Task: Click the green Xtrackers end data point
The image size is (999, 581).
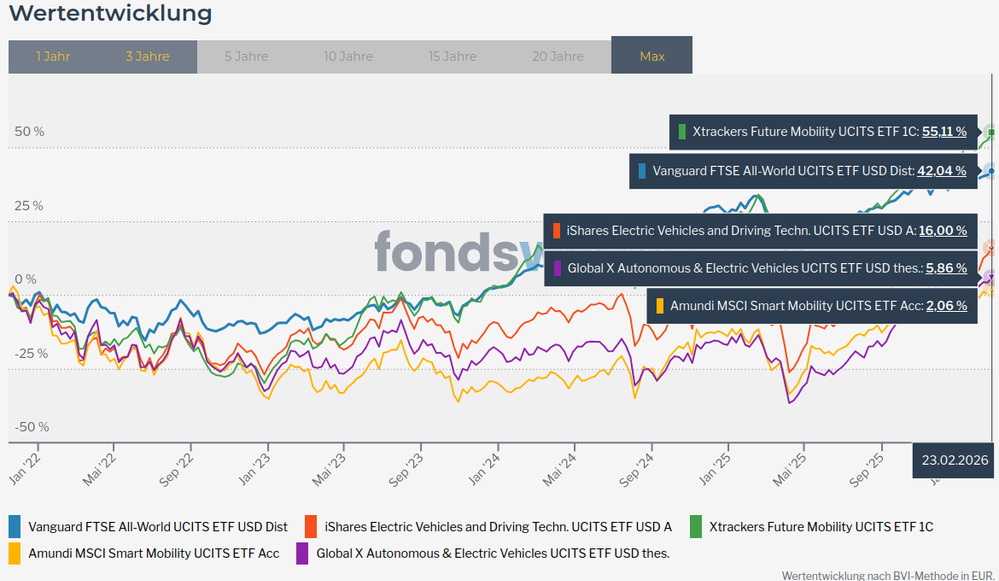Action: pos(991,133)
